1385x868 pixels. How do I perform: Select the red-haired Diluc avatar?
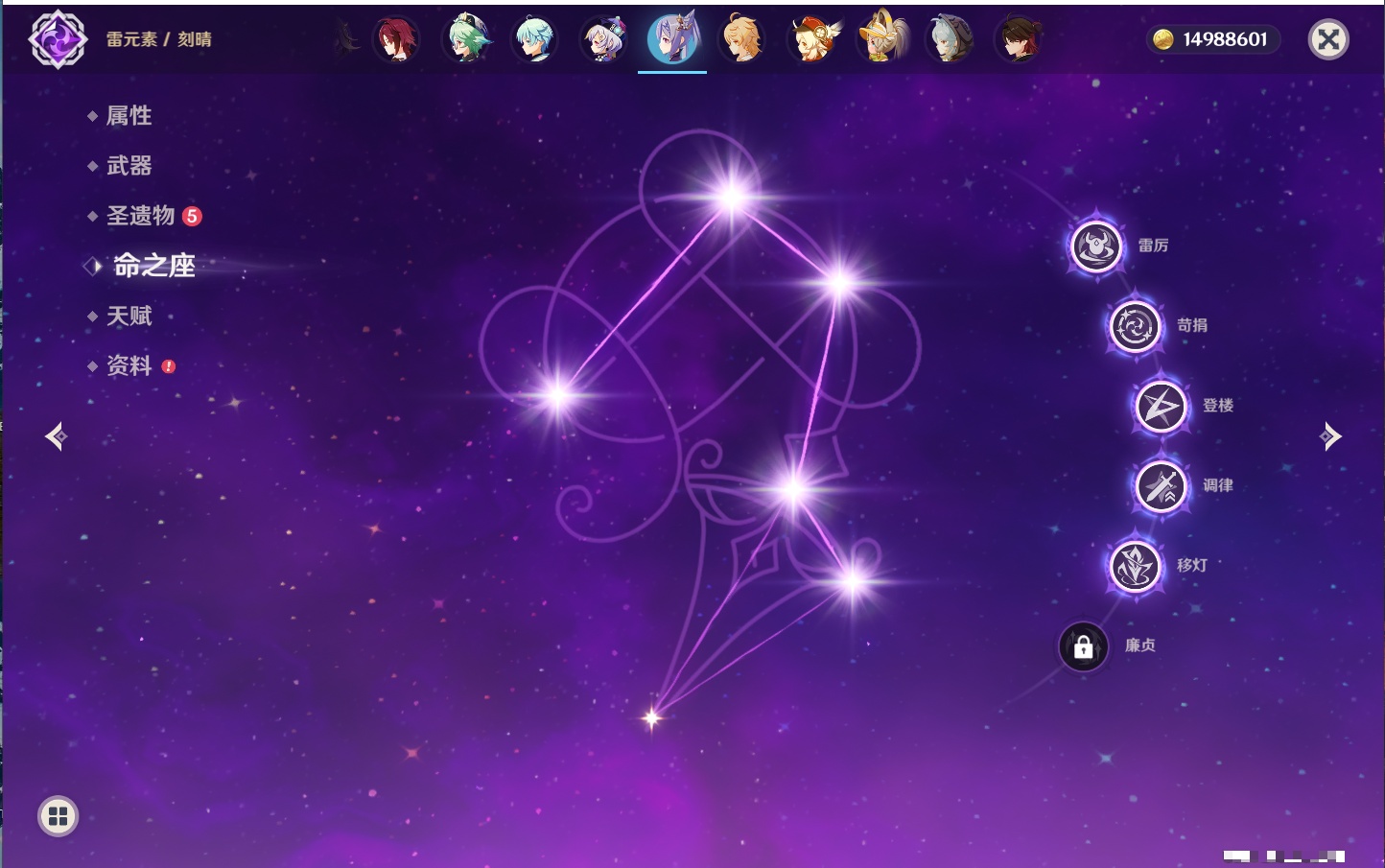395,40
